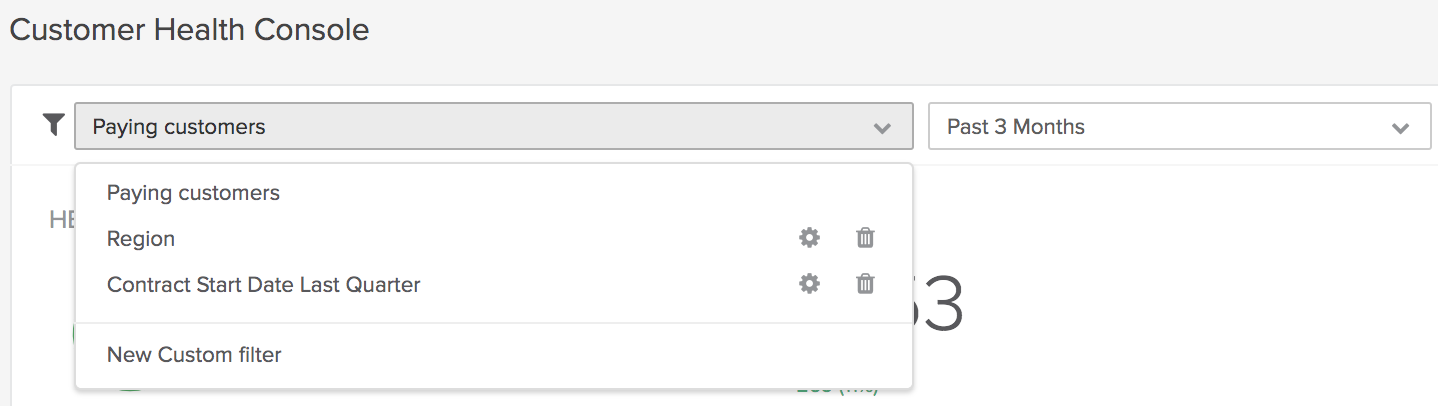Click the funnel filter icon
The width and height of the screenshot is (1438, 406).
(53, 125)
